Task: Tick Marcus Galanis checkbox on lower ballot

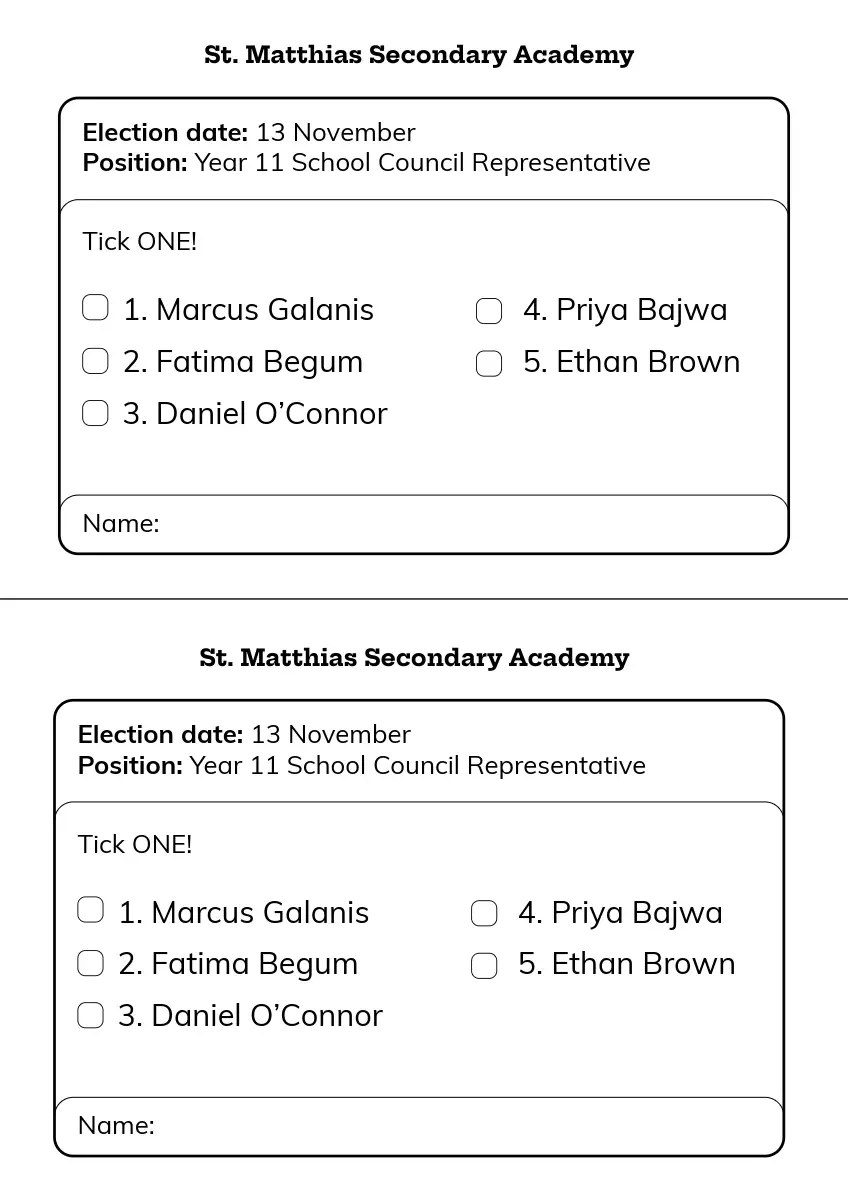Action: click(x=90, y=910)
